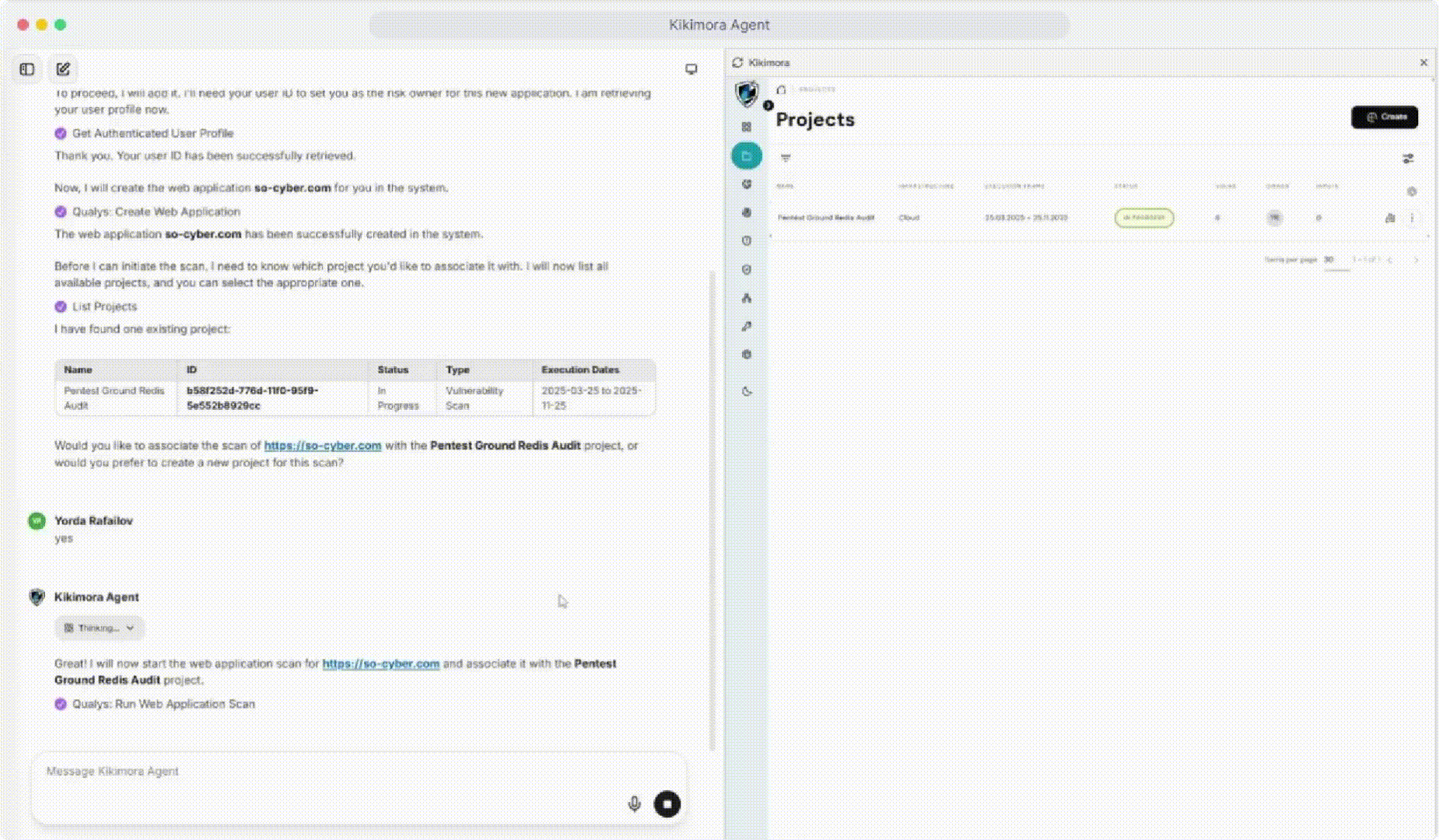Click the Cloud infrastructure cell
Image resolution: width=1439 pixels, height=840 pixels.
tap(909, 218)
